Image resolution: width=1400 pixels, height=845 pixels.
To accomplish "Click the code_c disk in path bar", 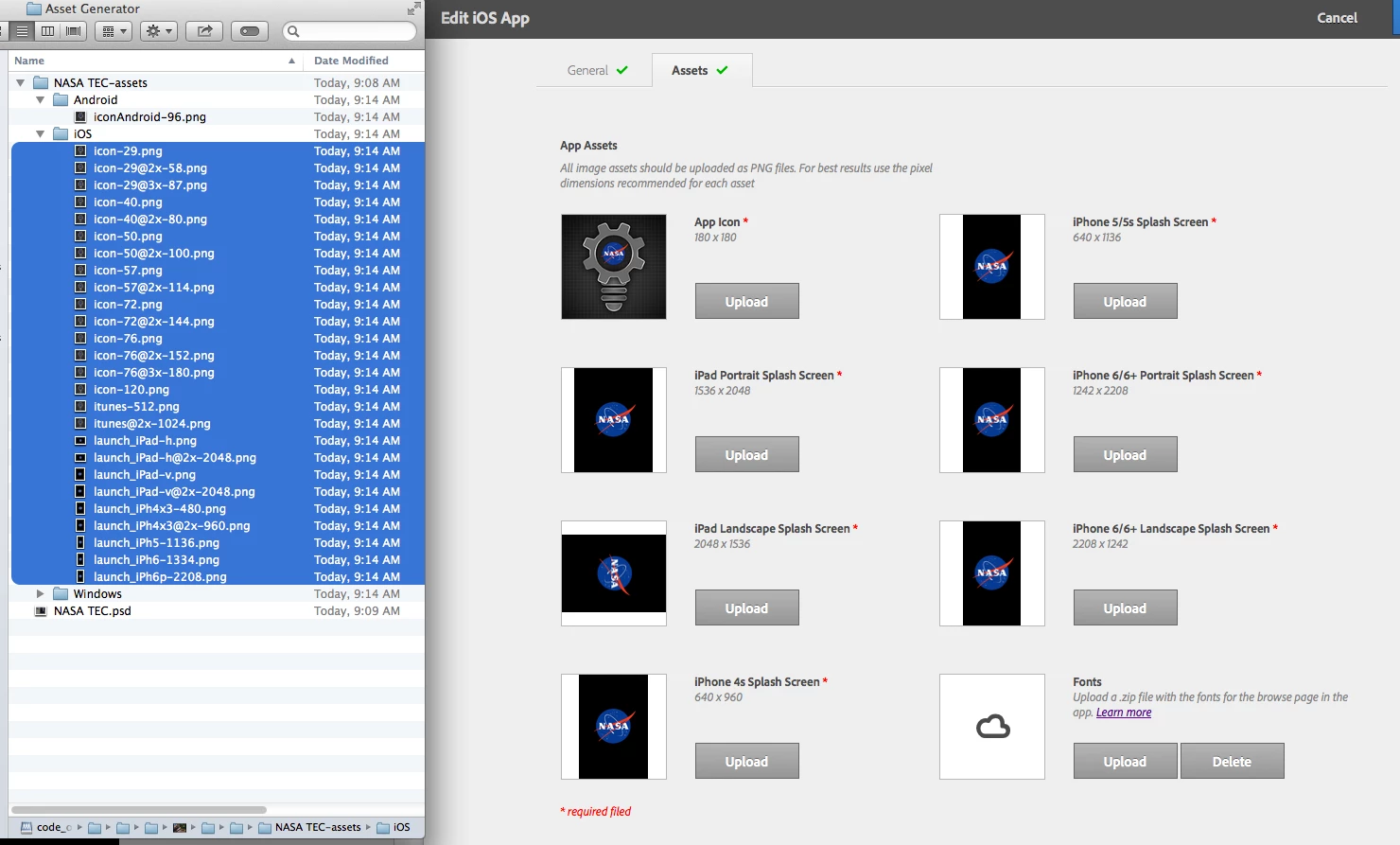I will (x=46, y=827).
